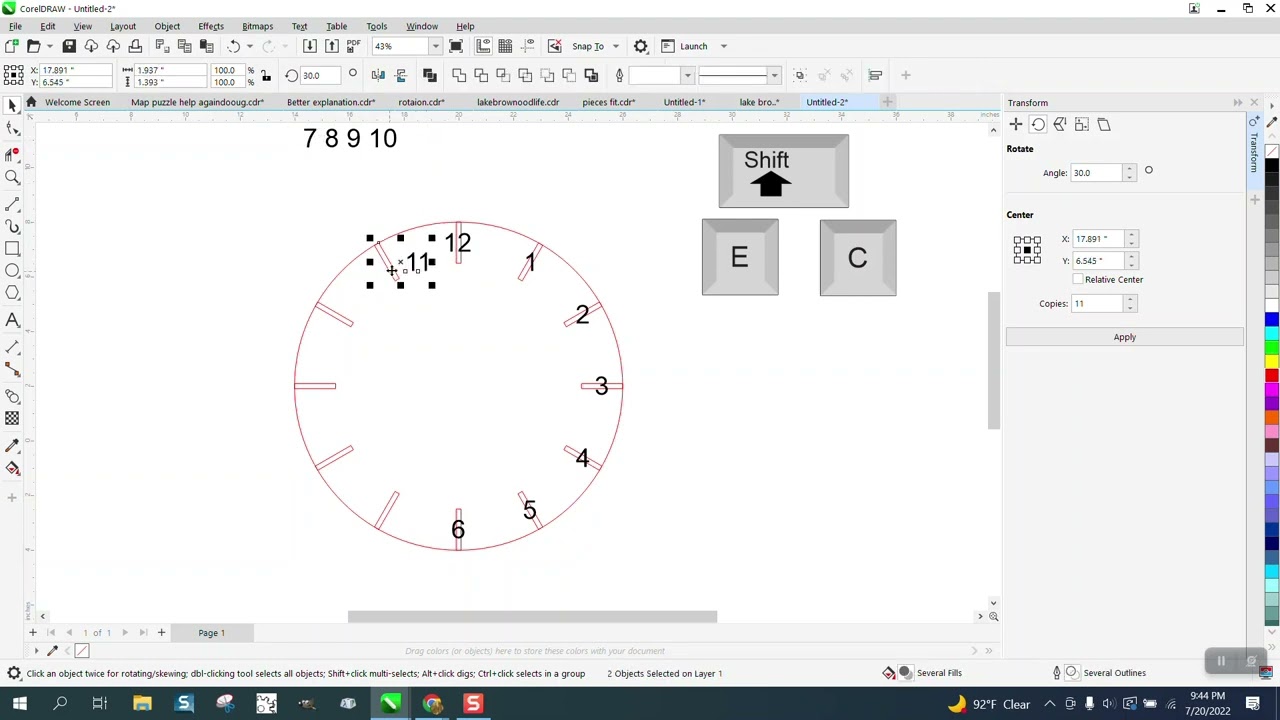Click the Import icon
Screen dimensions: 1280x720
[310, 46]
